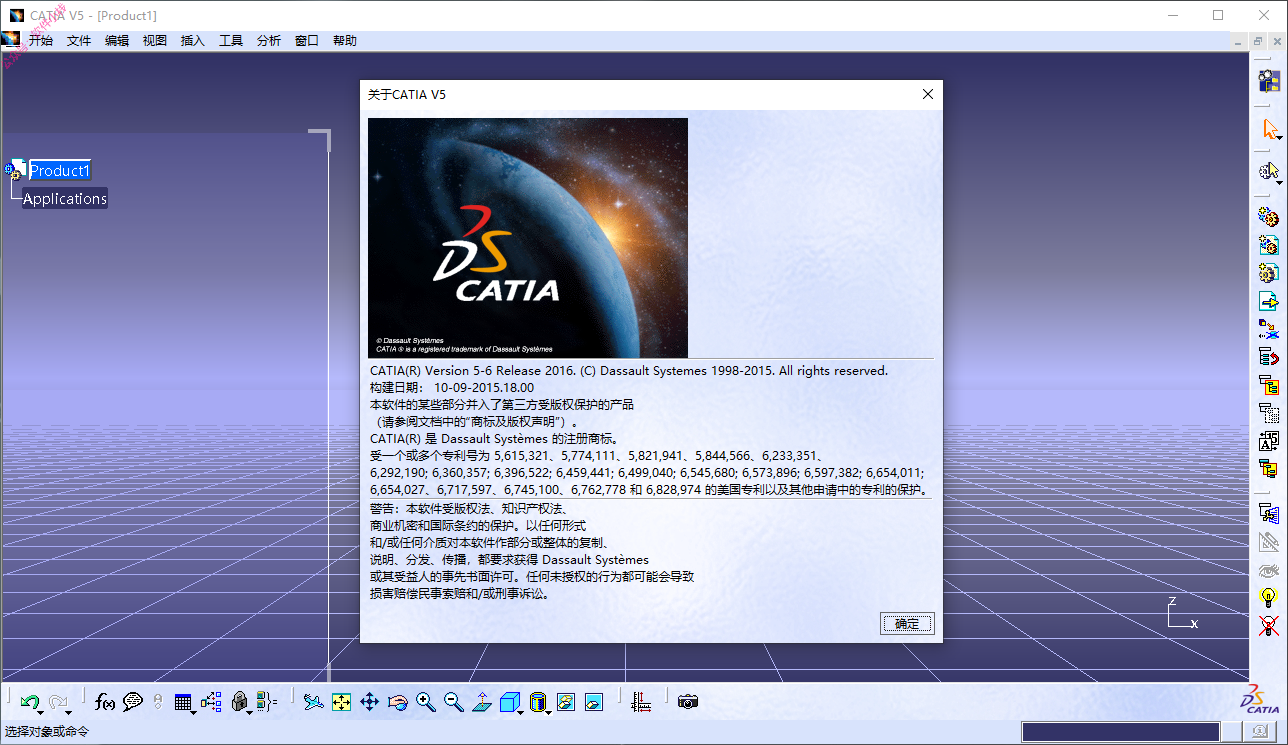Click the comment speech bubble icon
The width and height of the screenshot is (1288, 745).
click(133, 702)
